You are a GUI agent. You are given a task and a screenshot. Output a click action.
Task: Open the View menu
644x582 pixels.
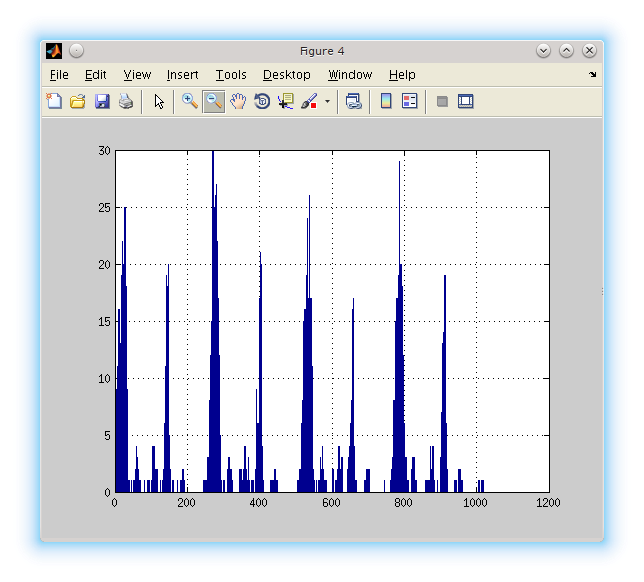(x=137, y=75)
